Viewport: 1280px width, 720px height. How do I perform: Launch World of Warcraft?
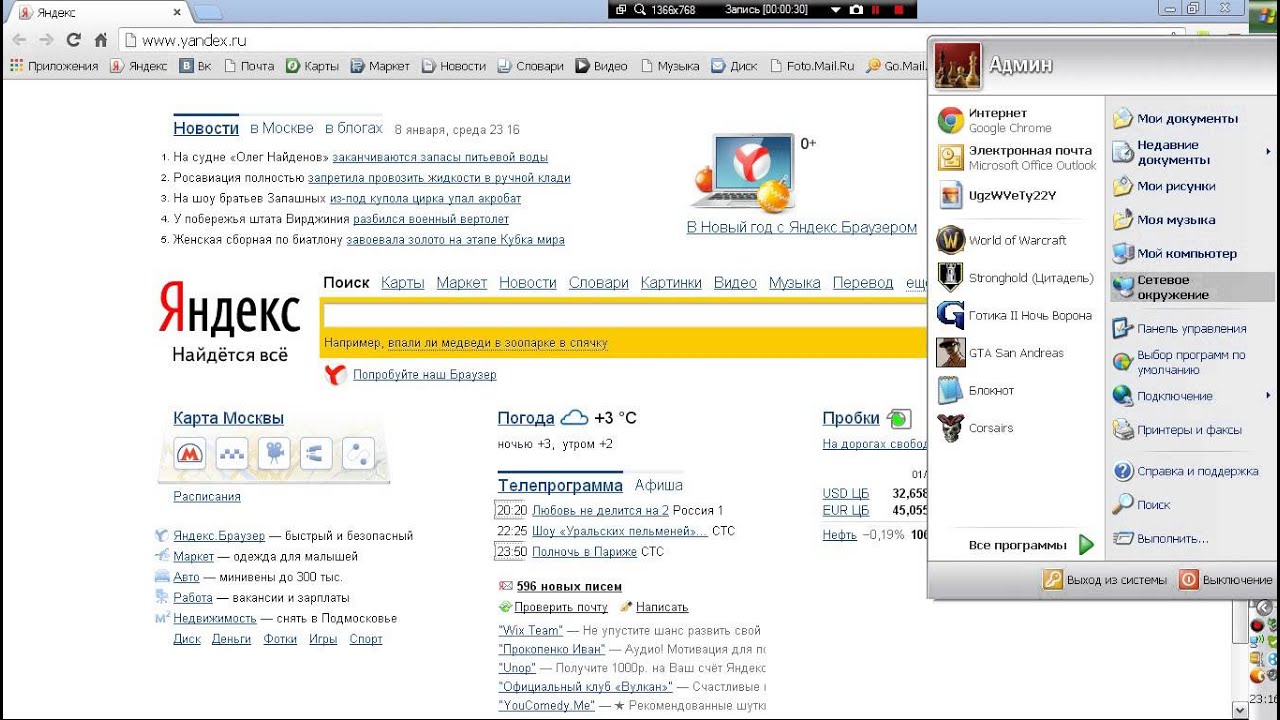coord(1016,240)
